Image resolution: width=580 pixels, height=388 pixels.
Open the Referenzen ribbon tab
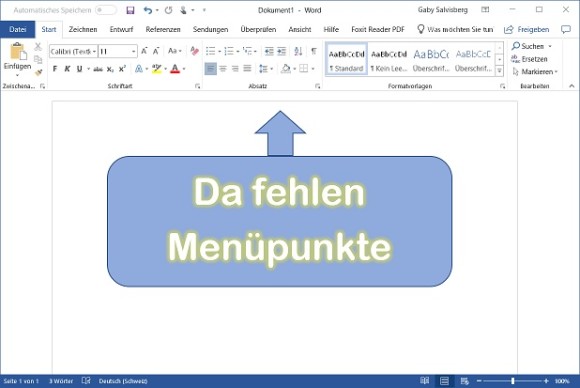tap(163, 30)
